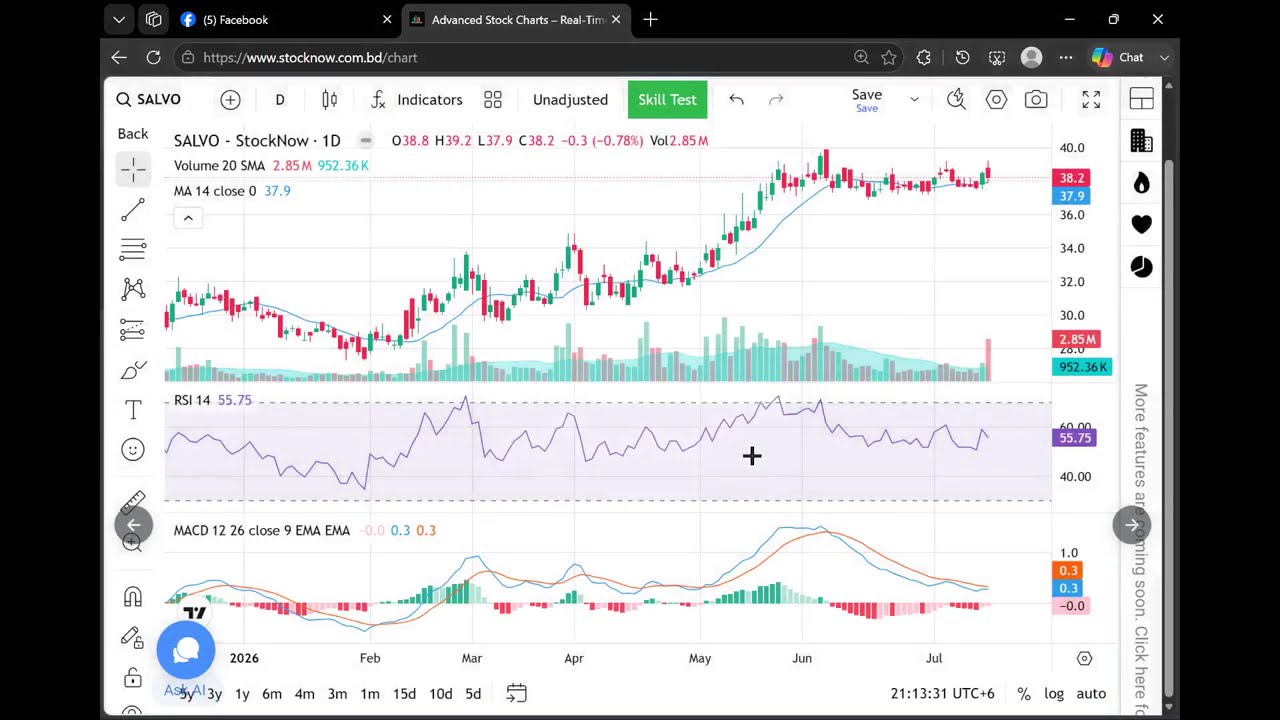Toggle percent scale on price axis

(x=1024, y=693)
